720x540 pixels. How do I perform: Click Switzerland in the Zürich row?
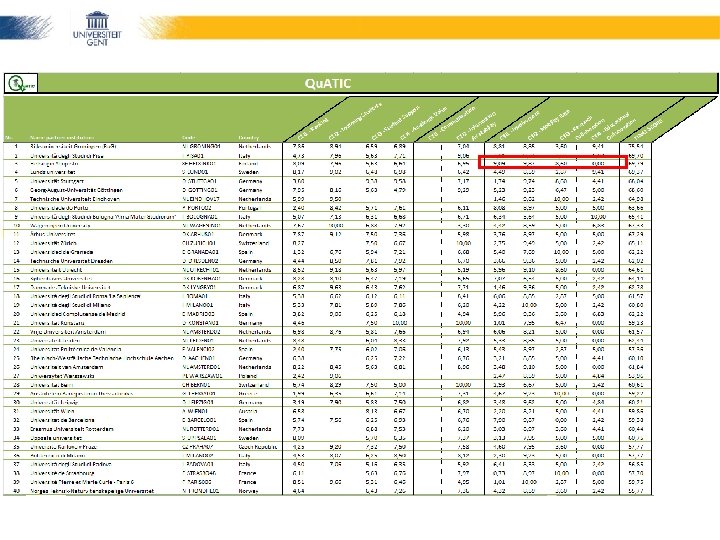point(252,243)
